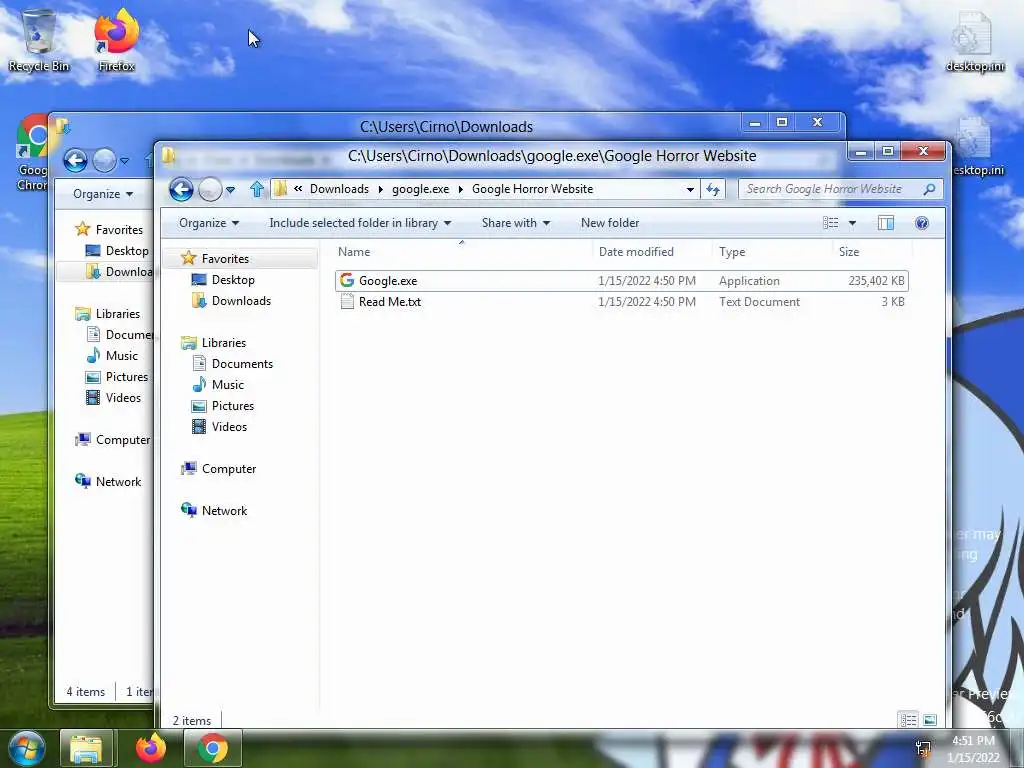Select Downloads in the address breadcrumb

[x=339, y=189]
